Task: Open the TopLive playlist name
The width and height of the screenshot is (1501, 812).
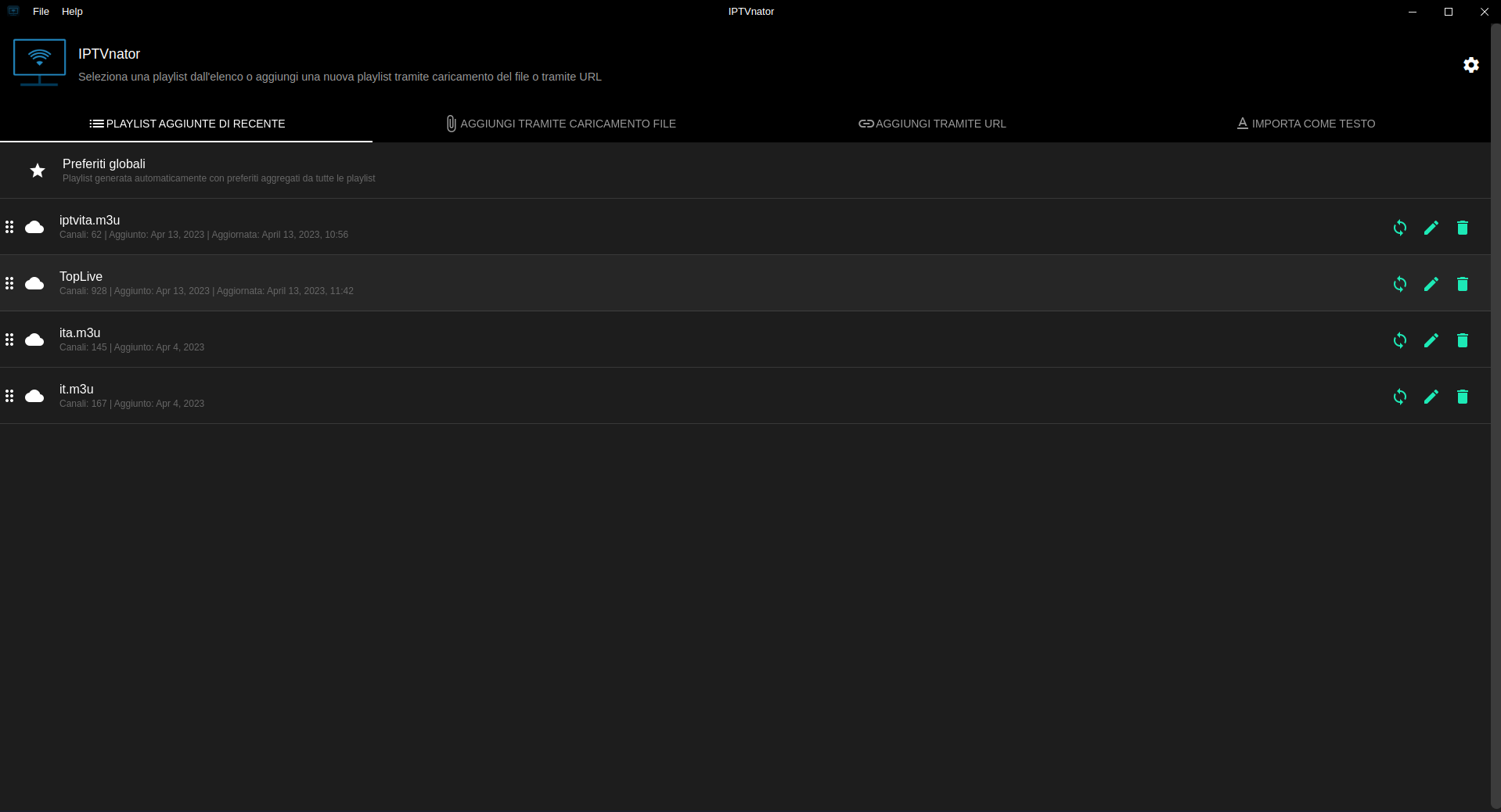Action: [x=81, y=277]
